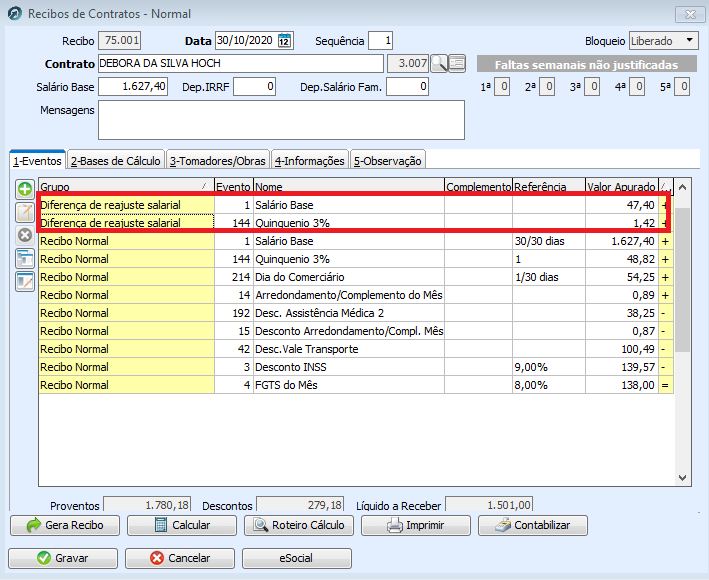Click the magnifier search icon beside Contrato
Image resolution: width=709 pixels, height=580 pixels.
point(439,63)
